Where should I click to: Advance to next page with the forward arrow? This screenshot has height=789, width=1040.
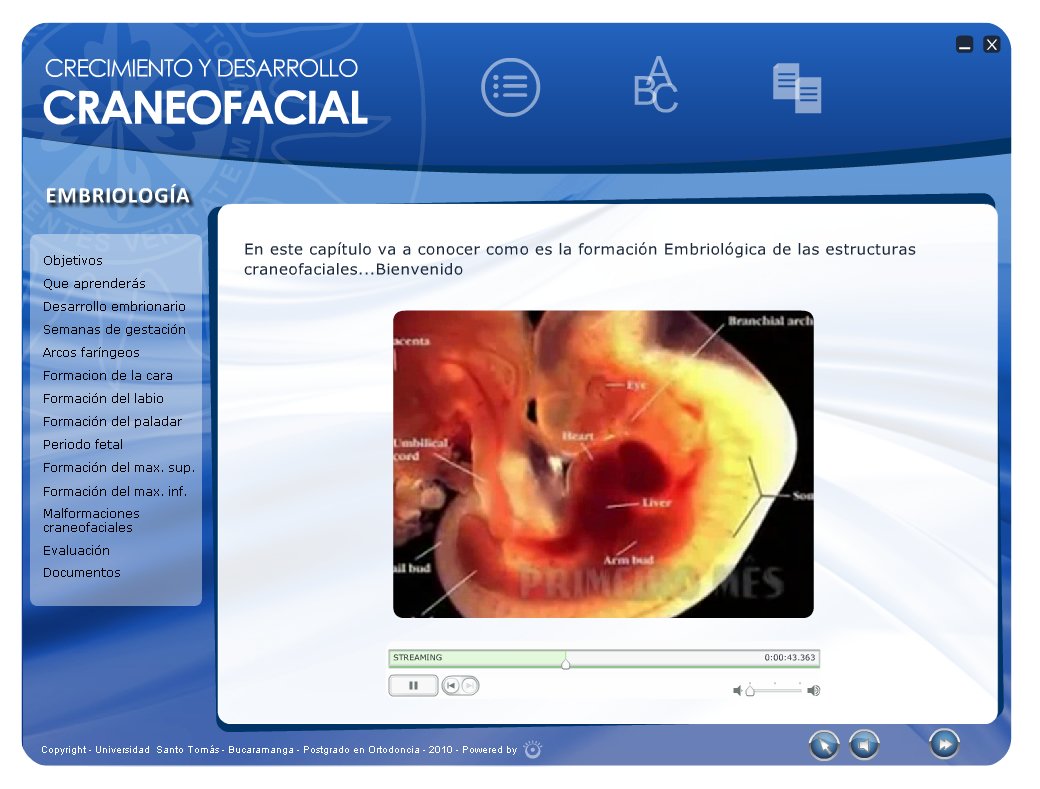point(943,744)
